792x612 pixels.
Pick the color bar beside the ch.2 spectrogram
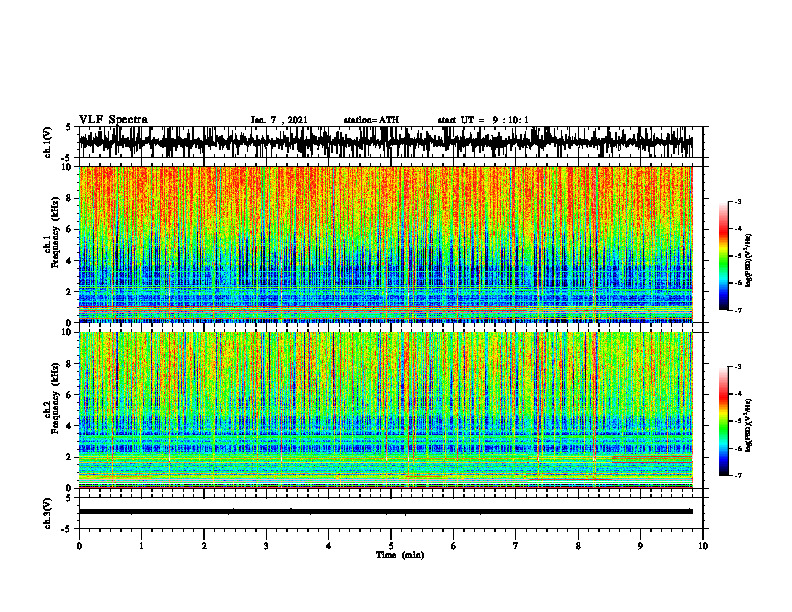(x=723, y=421)
